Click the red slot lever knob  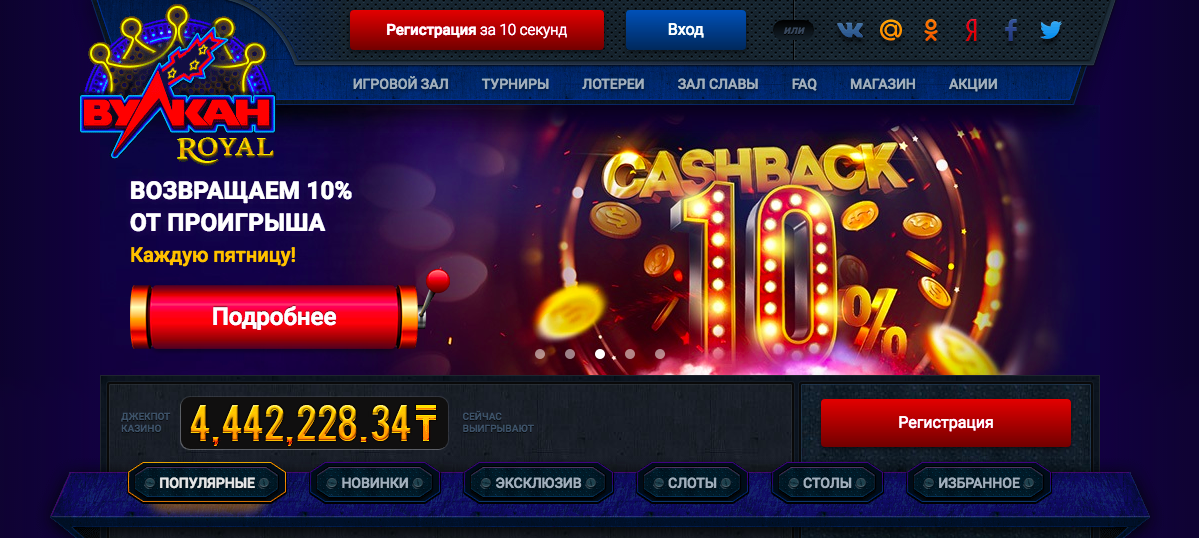coord(437,280)
